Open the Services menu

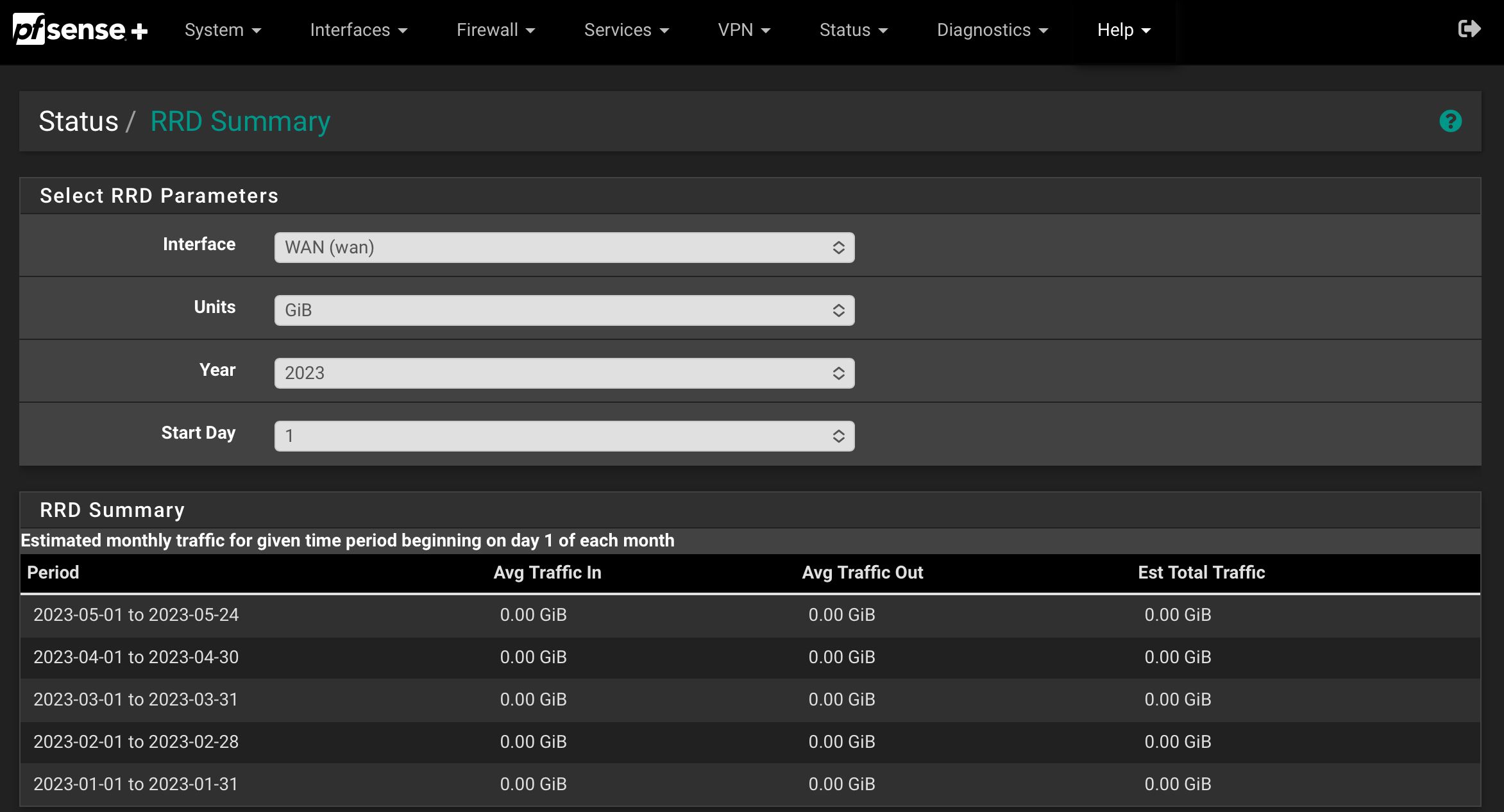(626, 30)
